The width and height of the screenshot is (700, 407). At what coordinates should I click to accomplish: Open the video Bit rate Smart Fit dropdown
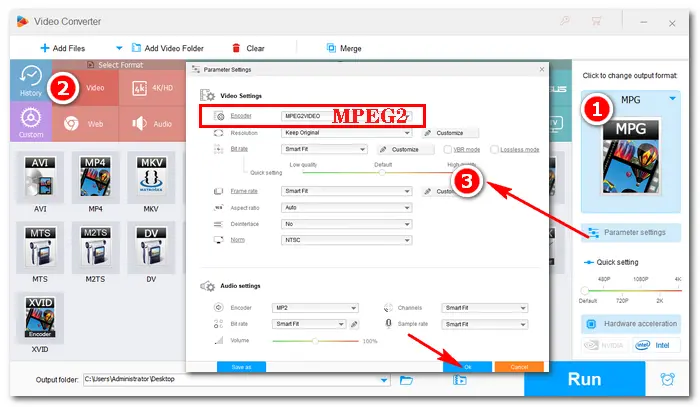(x=324, y=149)
